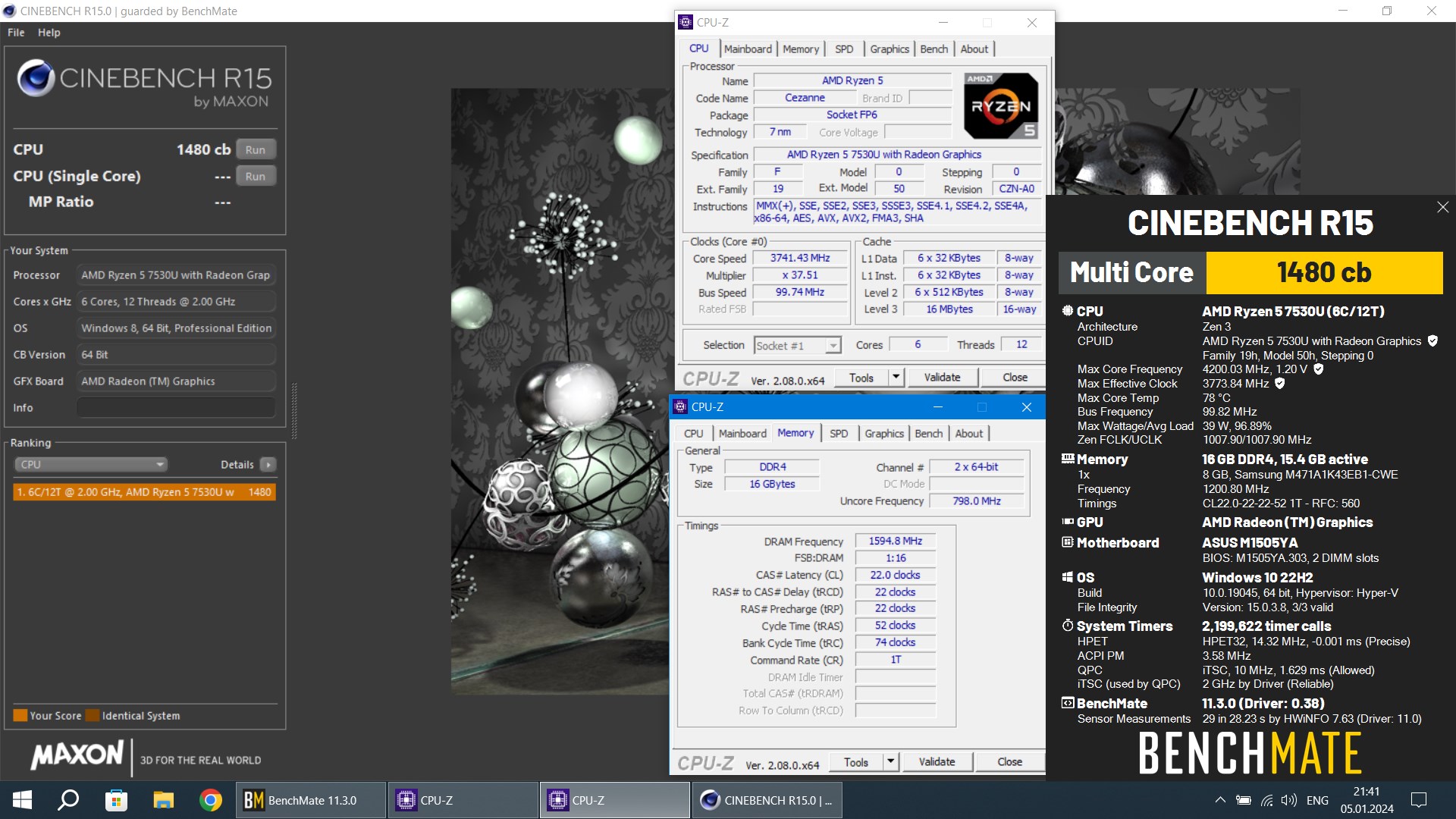Image resolution: width=1456 pixels, height=819 pixels.
Task: Open Windows taskbar search
Action: pos(68,800)
